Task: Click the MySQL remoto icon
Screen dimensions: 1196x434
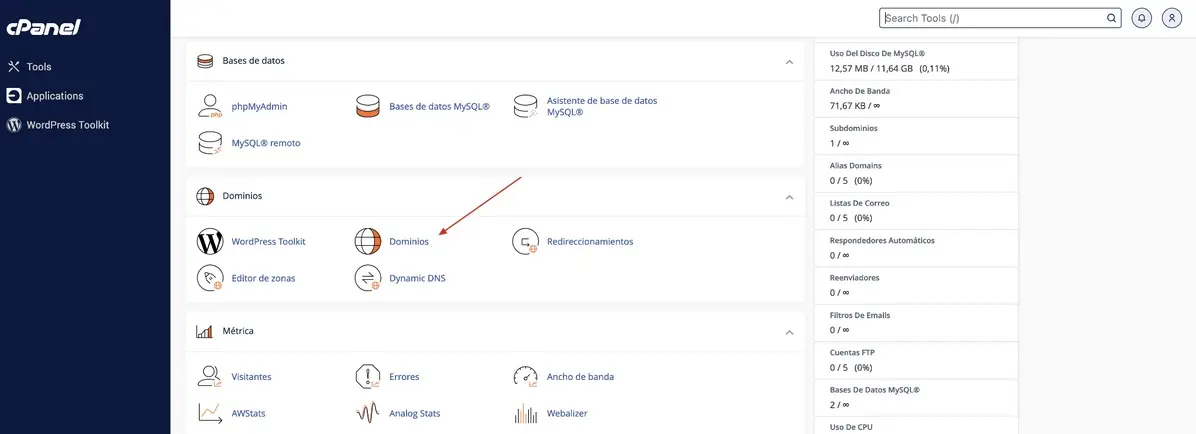Action: [x=210, y=143]
